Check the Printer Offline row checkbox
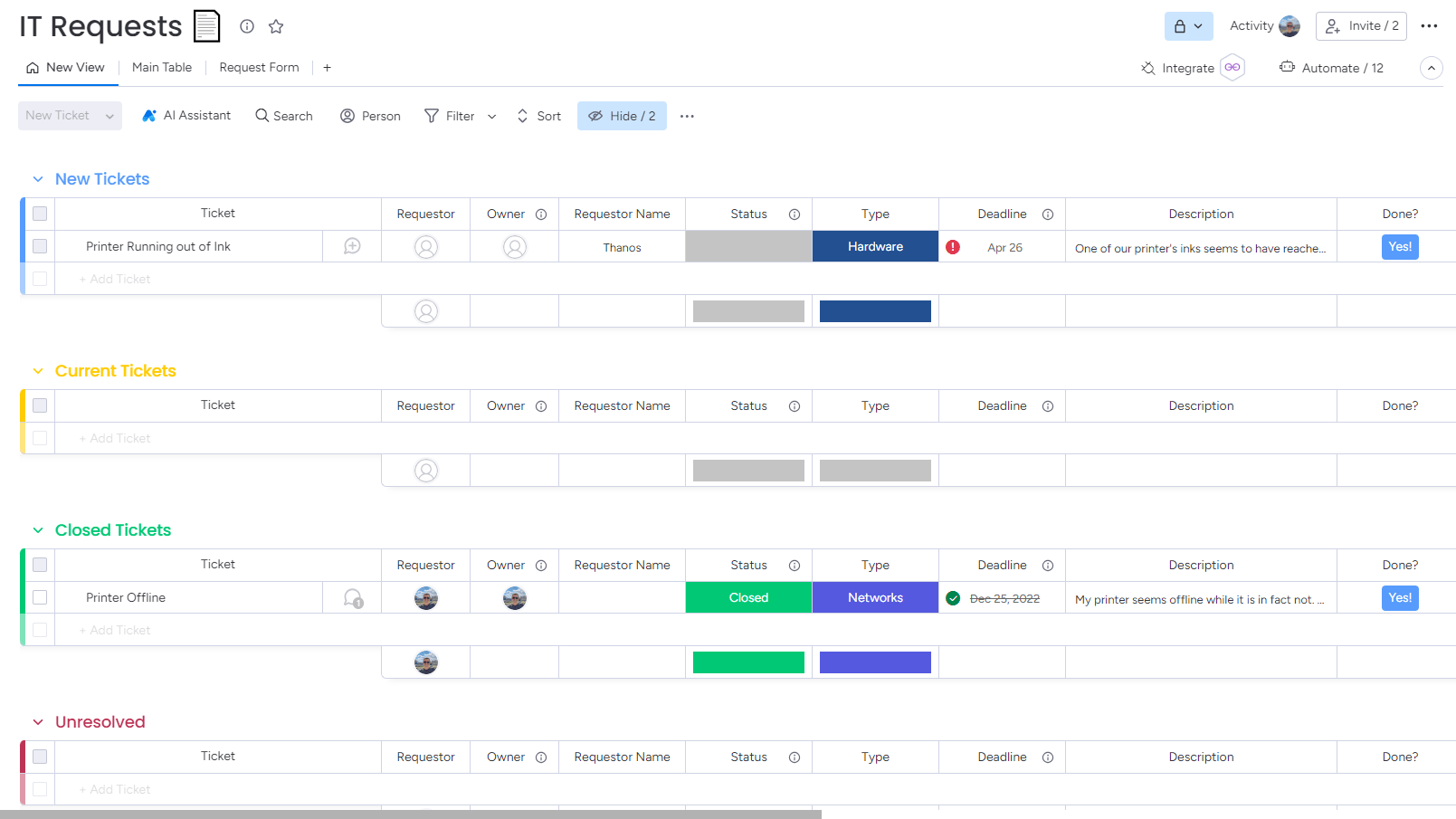Image resolution: width=1456 pixels, height=819 pixels. [39, 597]
